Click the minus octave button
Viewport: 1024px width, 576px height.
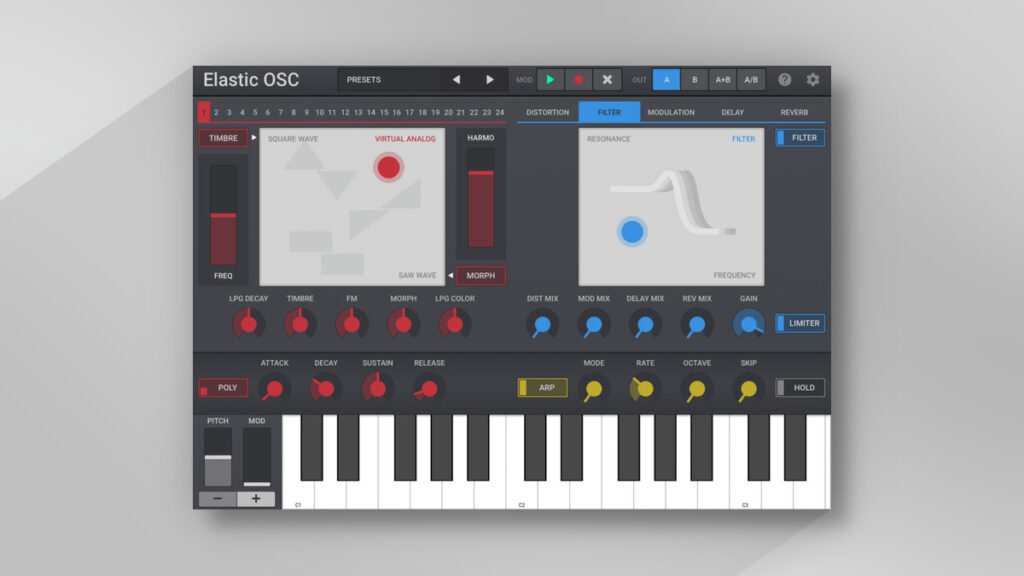(217, 499)
